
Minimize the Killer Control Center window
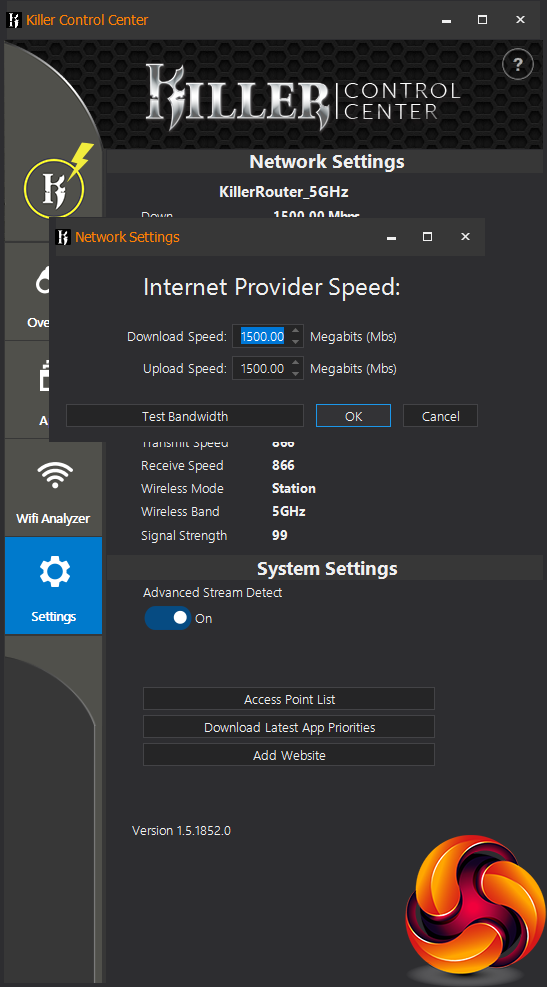(446, 20)
